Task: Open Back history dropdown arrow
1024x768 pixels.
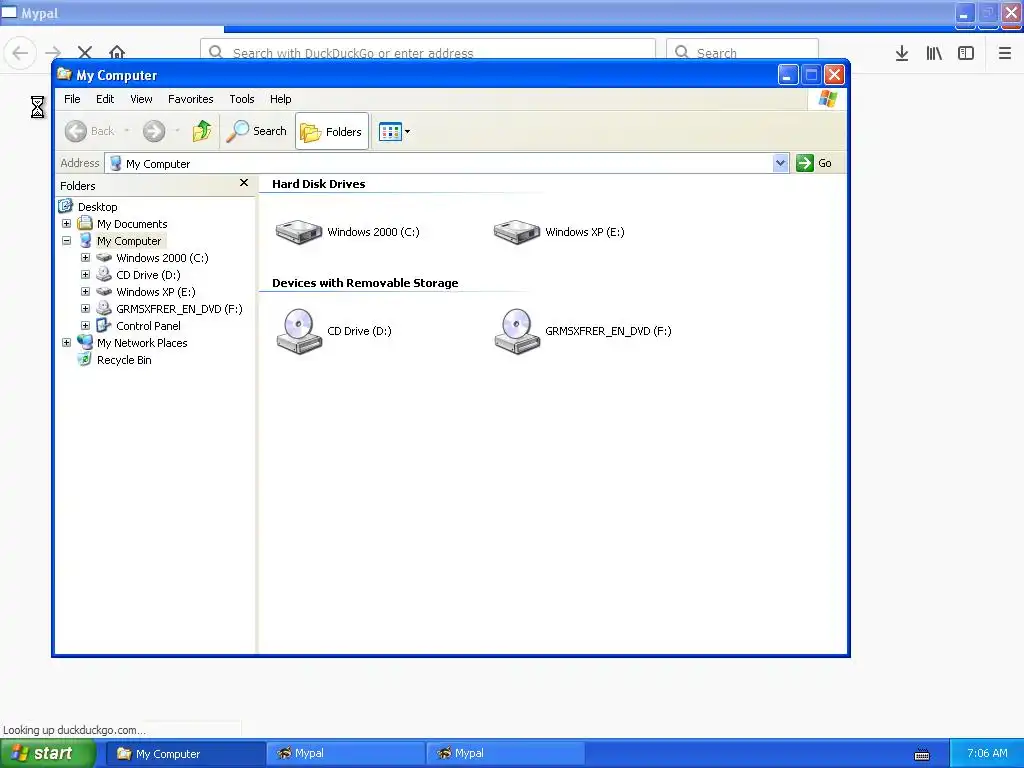Action: click(x=127, y=131)
